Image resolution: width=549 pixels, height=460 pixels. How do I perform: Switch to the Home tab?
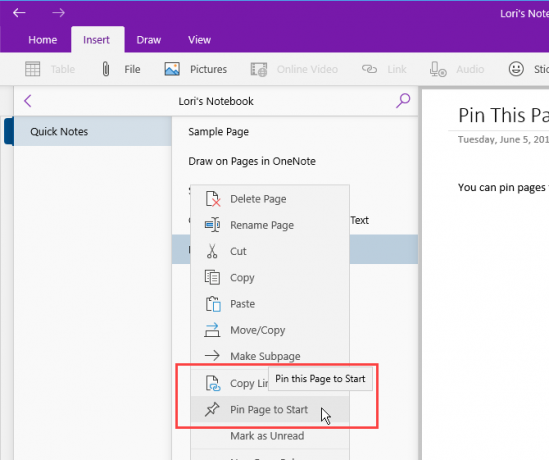(x=43, y=40)
